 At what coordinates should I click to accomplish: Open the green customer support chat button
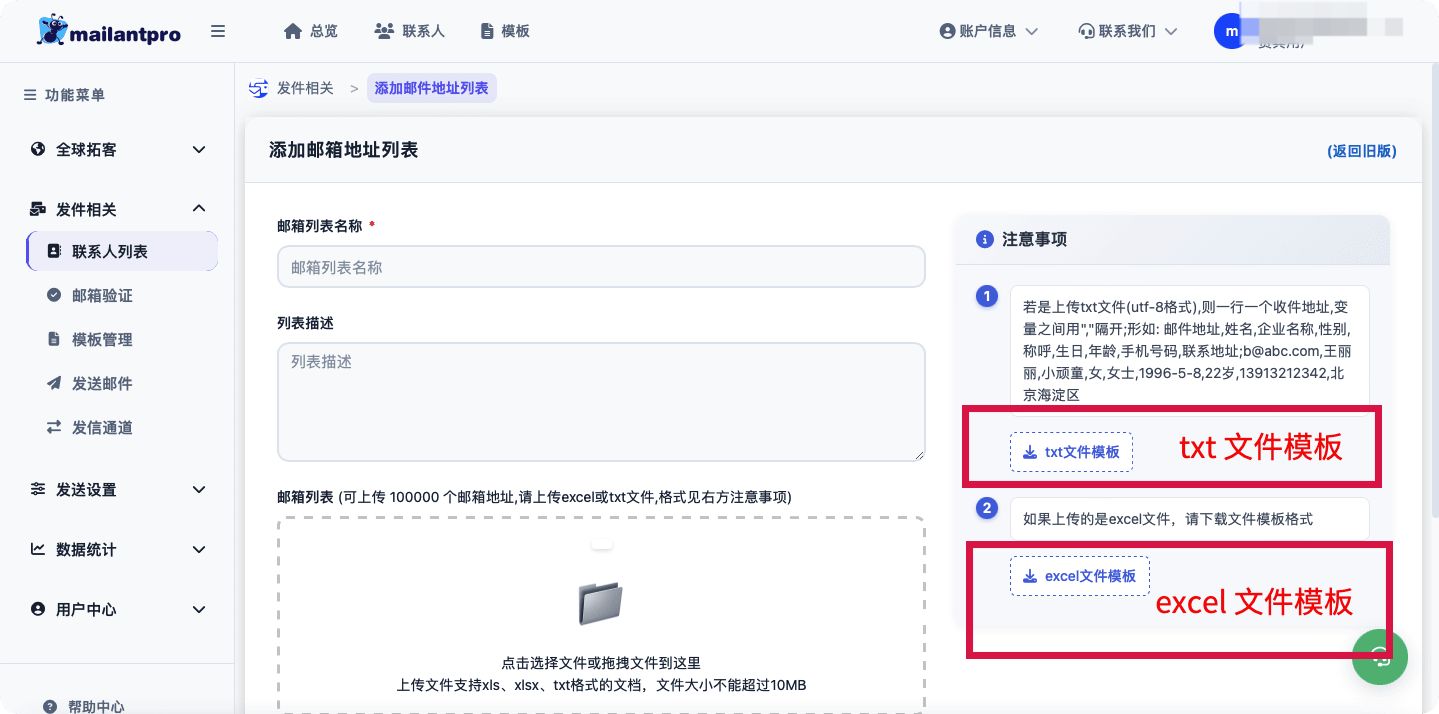tap(1380, 656)
